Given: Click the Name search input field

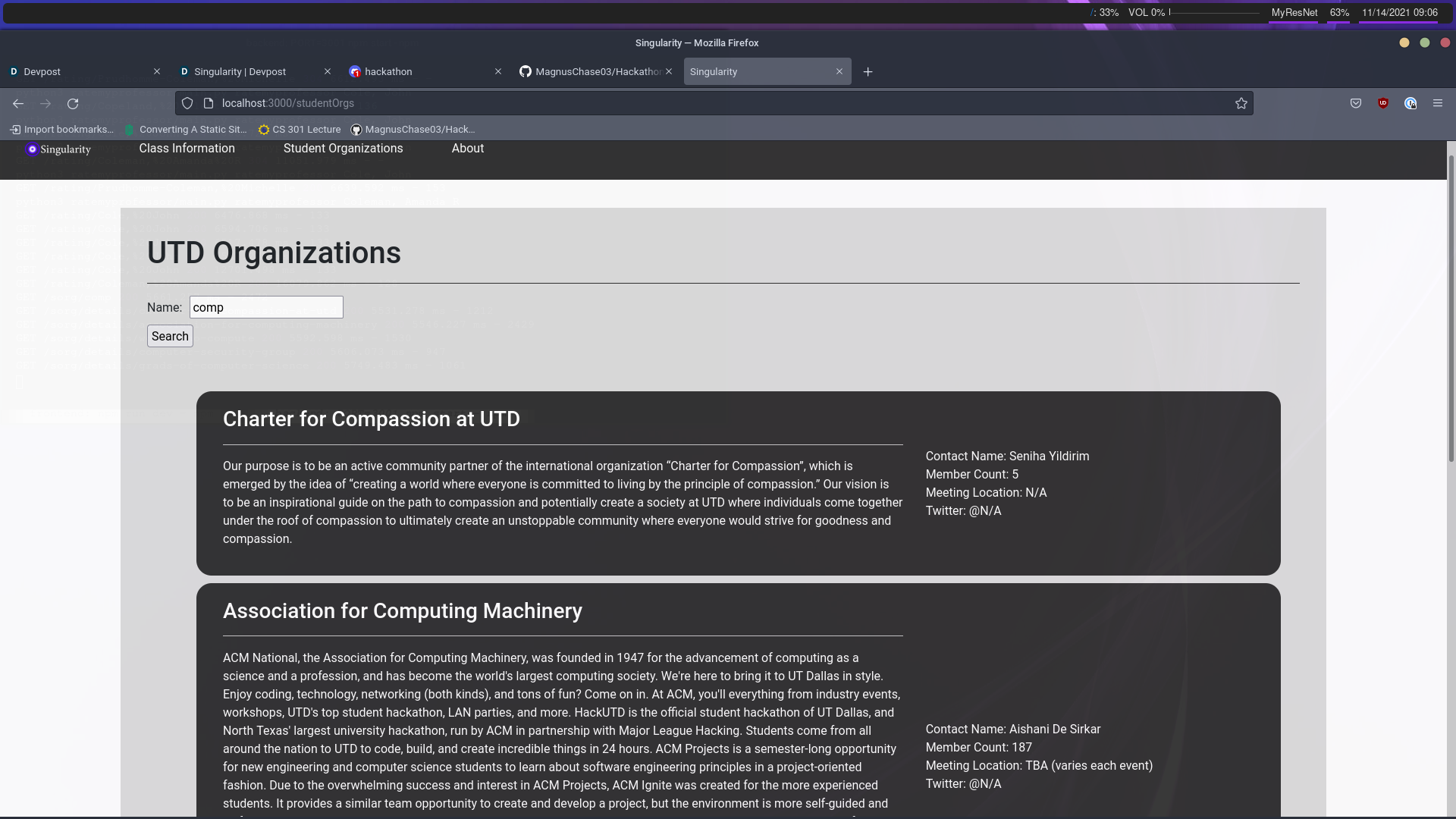Looking at the screenshot, I should [x=266, y=307].
